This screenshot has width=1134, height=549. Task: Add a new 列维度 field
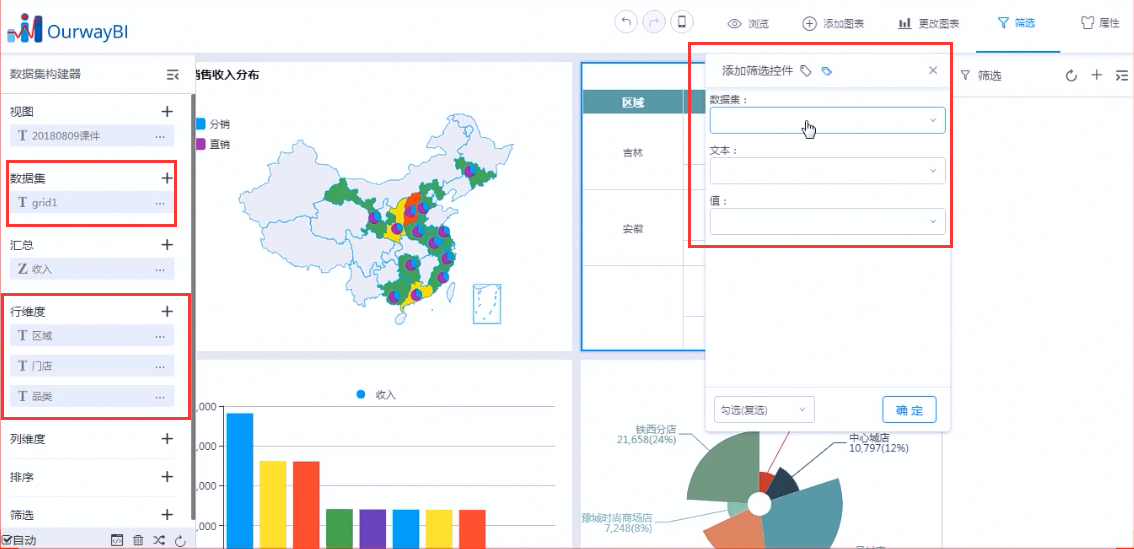pyautogui.click(x=167, y=439)
